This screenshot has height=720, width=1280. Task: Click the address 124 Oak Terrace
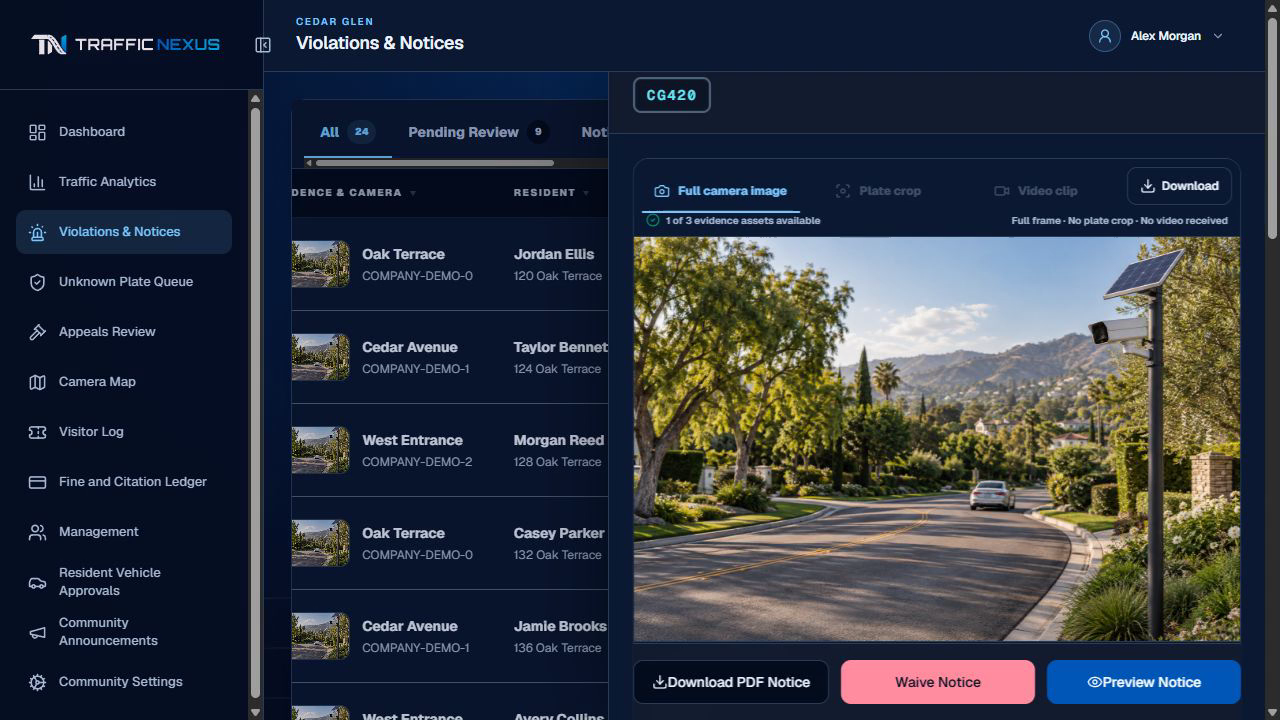557,369
